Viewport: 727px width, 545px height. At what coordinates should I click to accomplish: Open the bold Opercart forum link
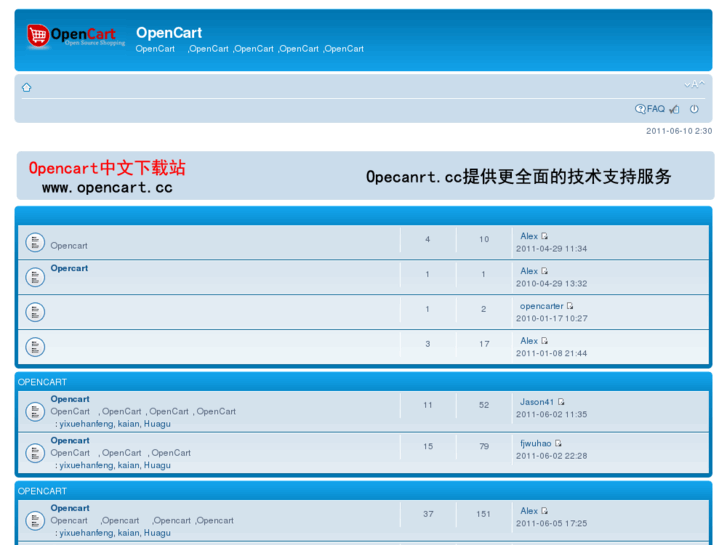(69, 268)
